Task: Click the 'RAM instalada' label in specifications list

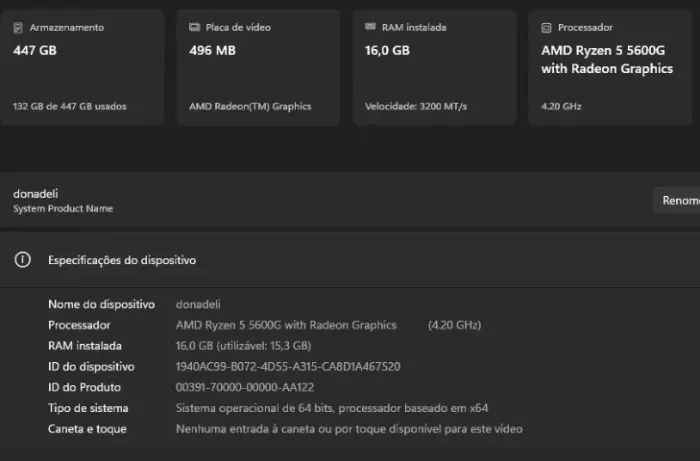Action: (x=85, y=346)
